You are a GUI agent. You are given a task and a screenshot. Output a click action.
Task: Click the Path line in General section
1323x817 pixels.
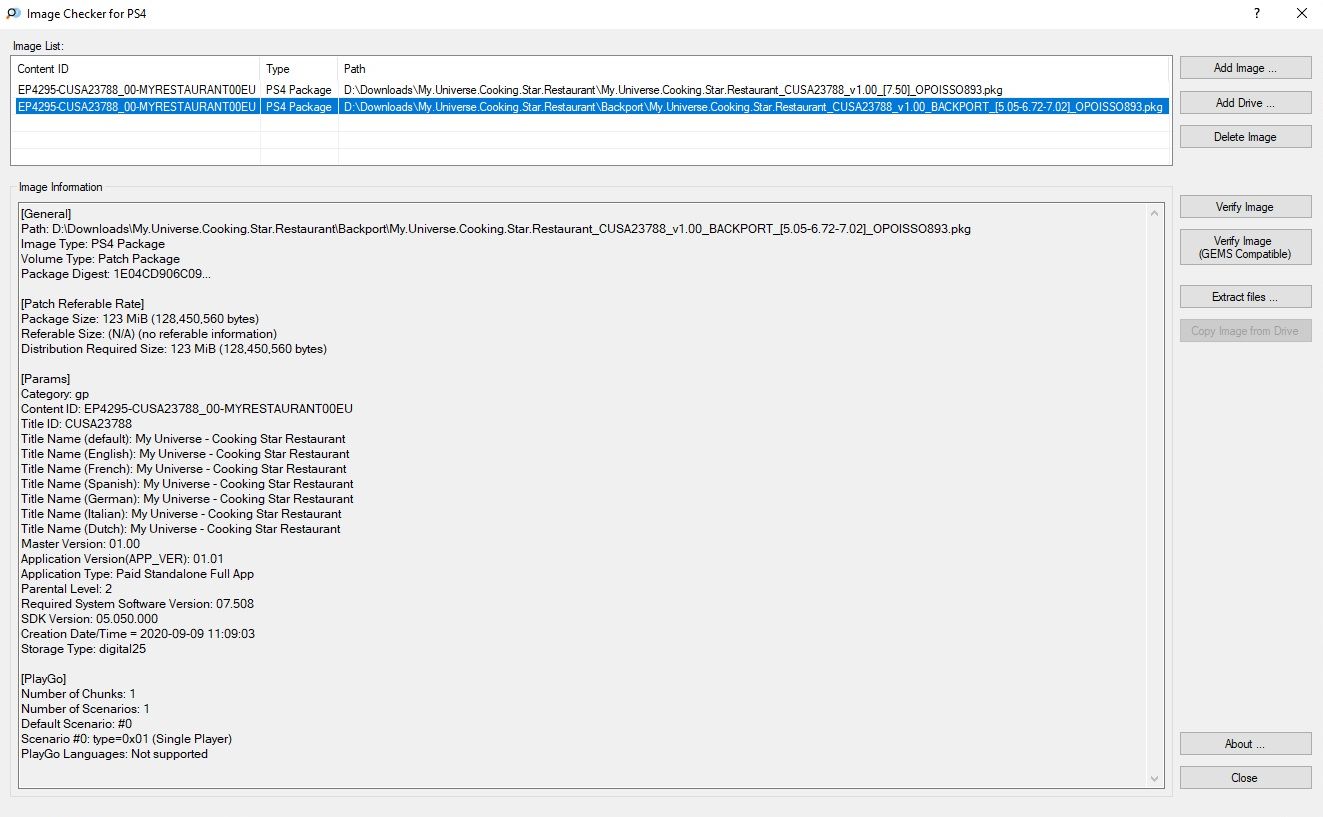496,229
